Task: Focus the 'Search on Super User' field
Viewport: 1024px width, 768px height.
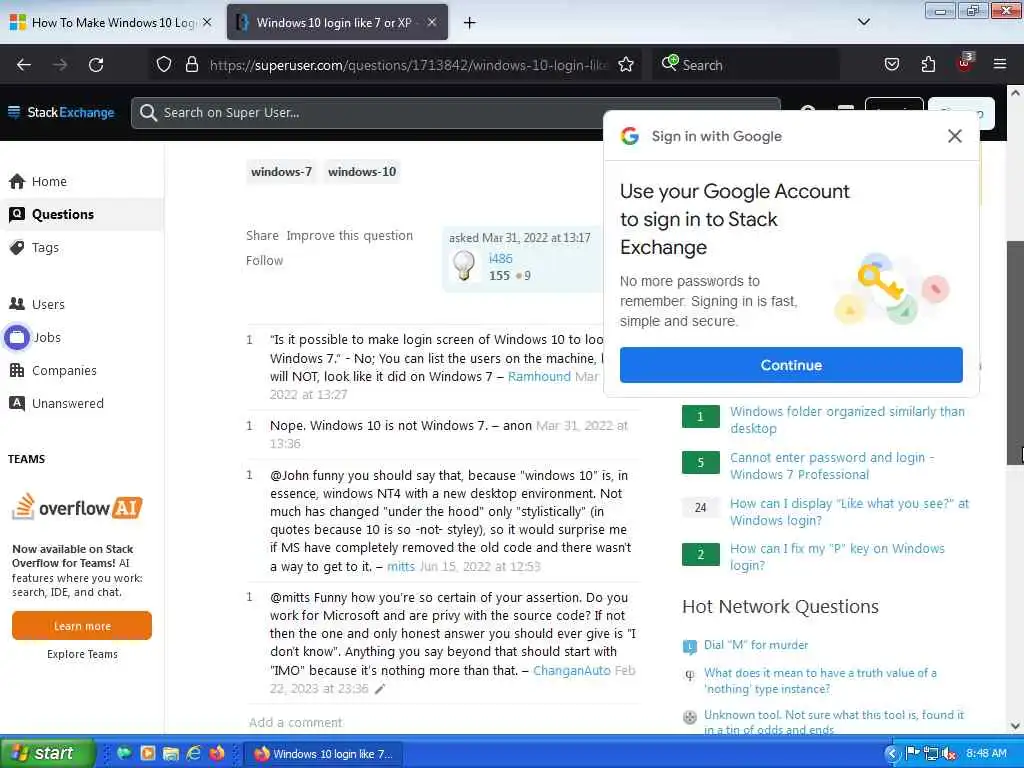Action: 455,113
